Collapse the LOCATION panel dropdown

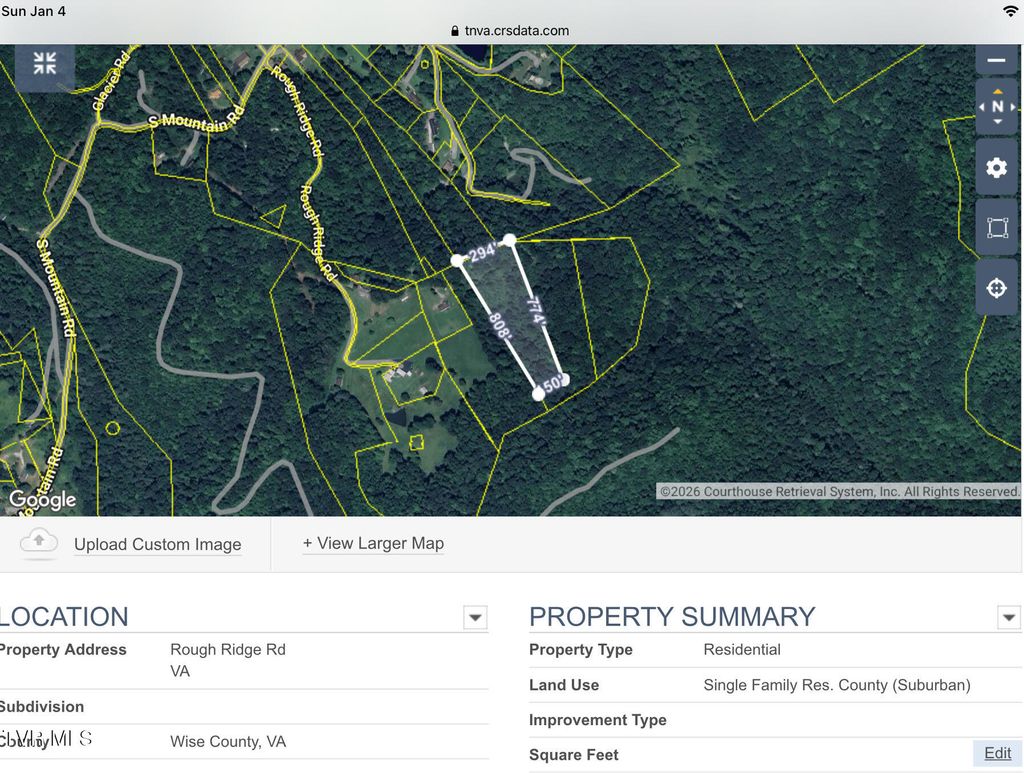[474, 617]
